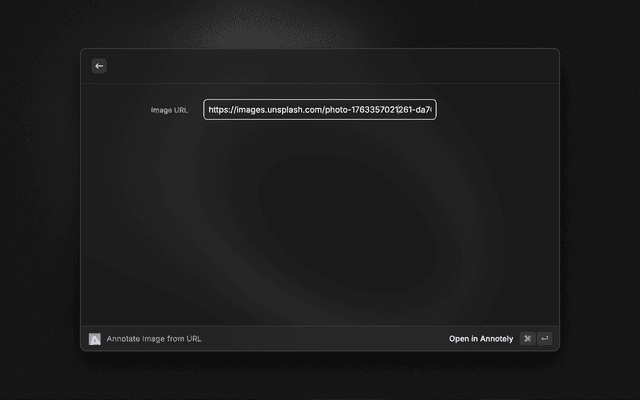Click 'https' at start of URL field

coord(219,110)
